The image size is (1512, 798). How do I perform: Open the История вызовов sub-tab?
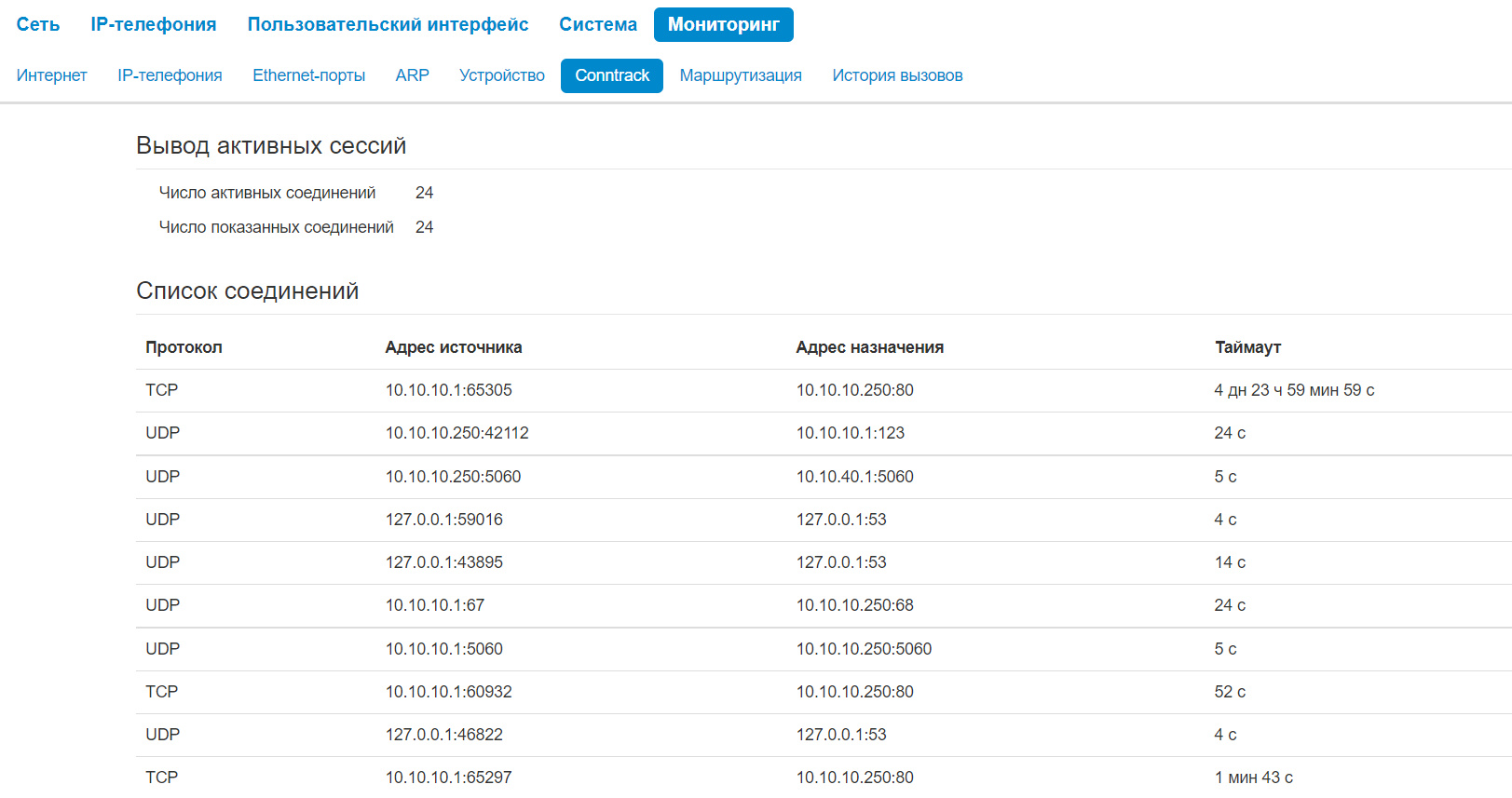pos(897,75)
